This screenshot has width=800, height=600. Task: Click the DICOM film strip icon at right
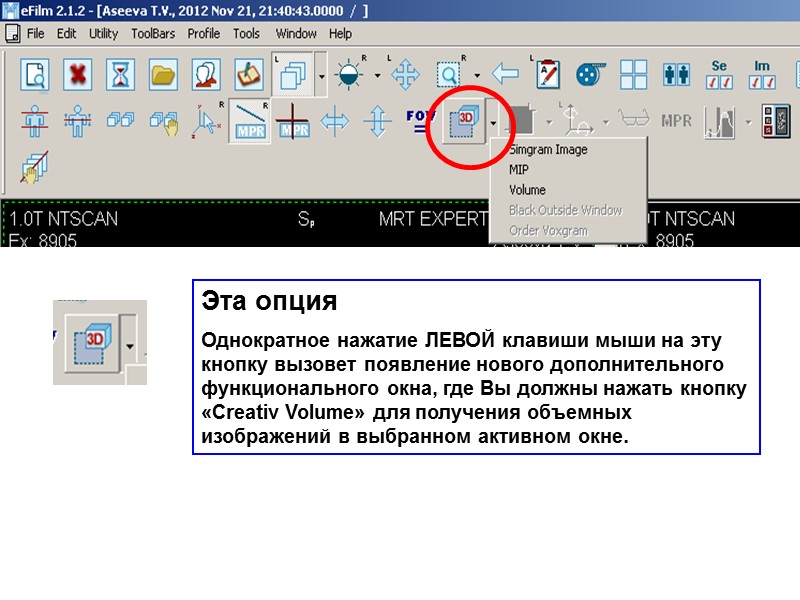click(776, 121)
